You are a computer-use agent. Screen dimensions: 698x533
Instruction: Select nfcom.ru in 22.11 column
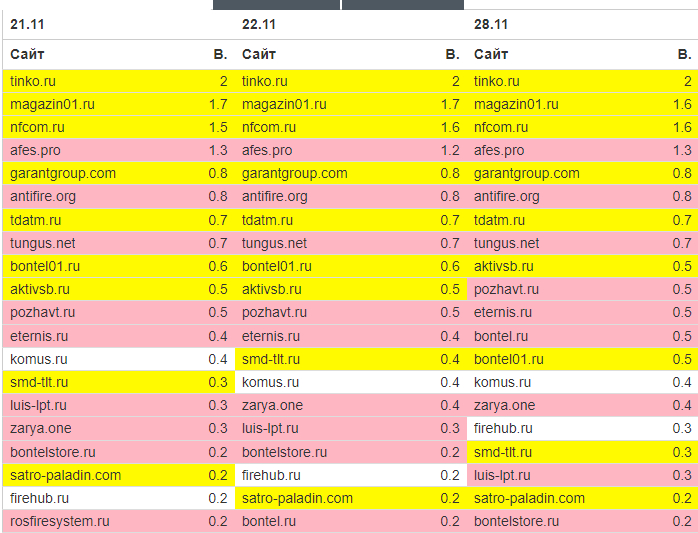click(x=269, y=127)
